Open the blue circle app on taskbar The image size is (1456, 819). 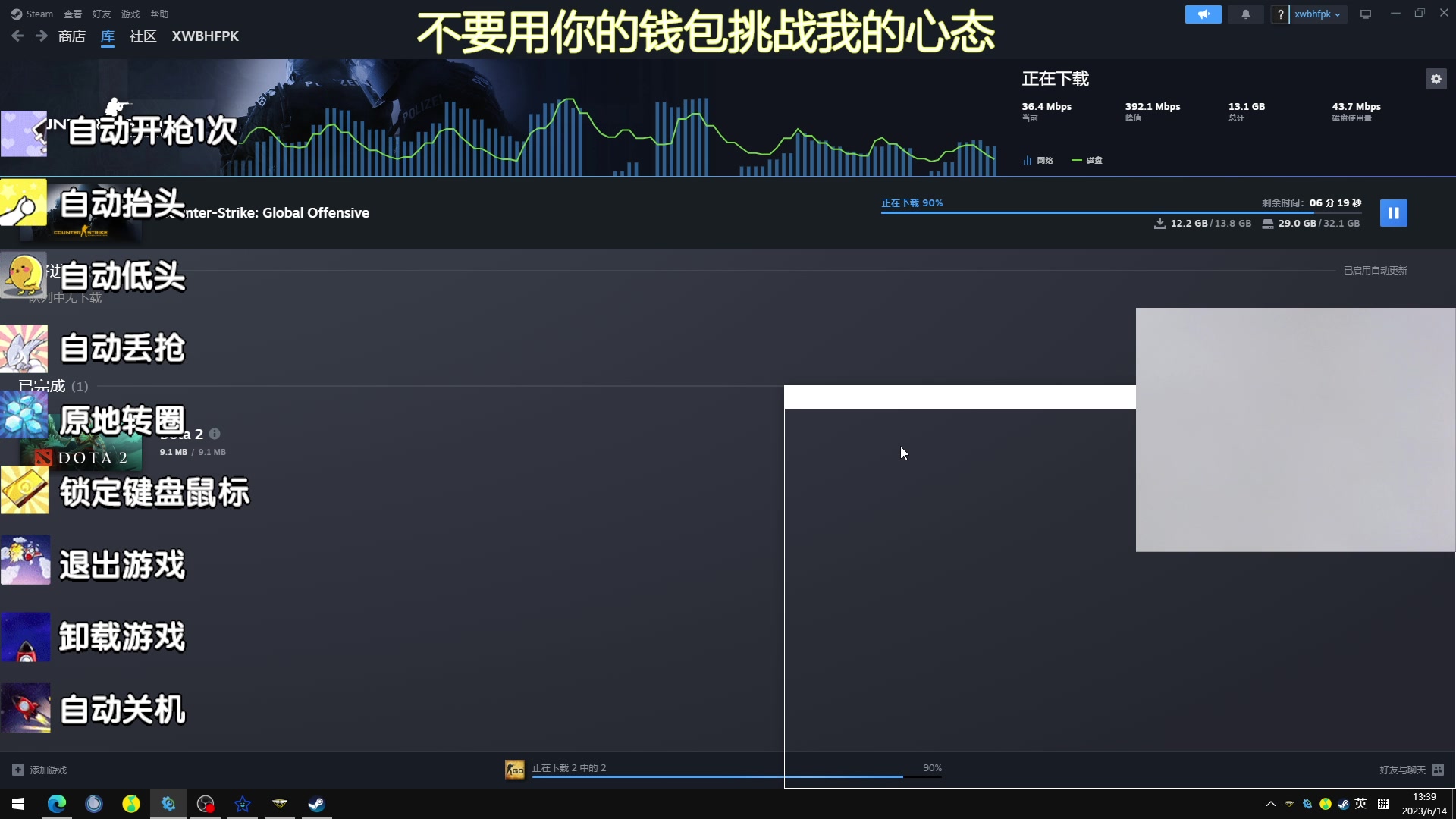click(x=94, y=804)
